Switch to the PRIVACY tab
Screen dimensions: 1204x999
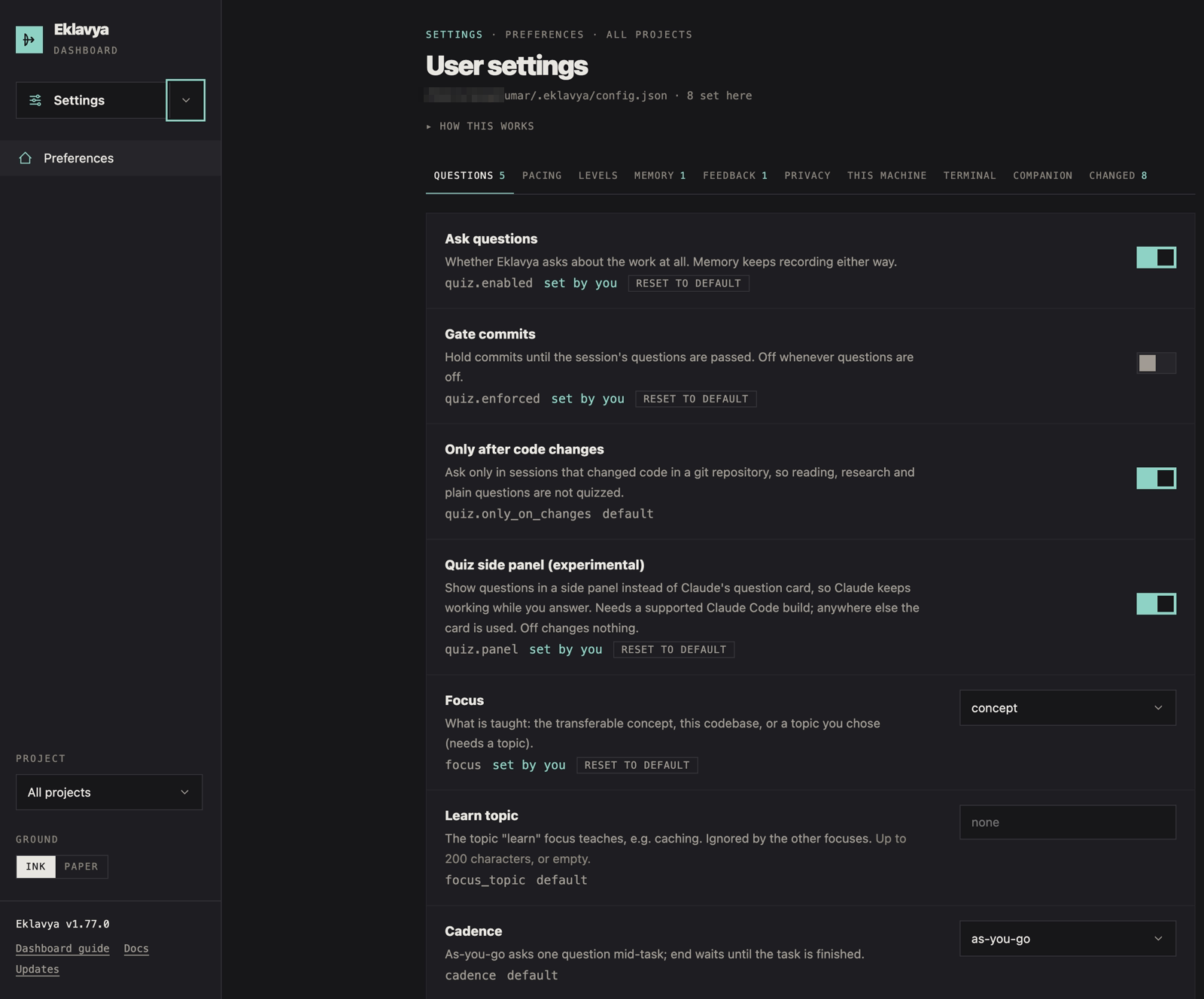pos(807,175)
